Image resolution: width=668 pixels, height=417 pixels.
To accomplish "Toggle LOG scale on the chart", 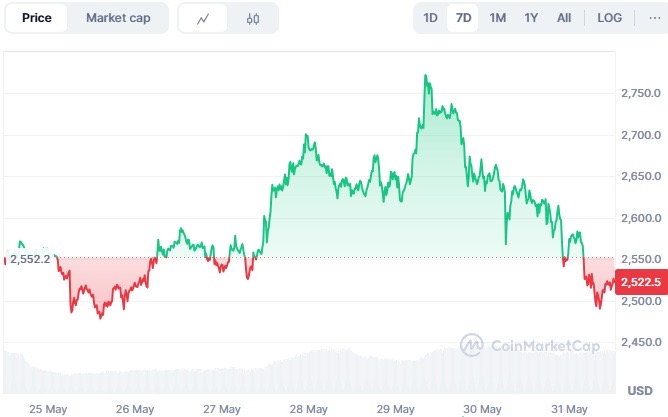I will point(609,18).
